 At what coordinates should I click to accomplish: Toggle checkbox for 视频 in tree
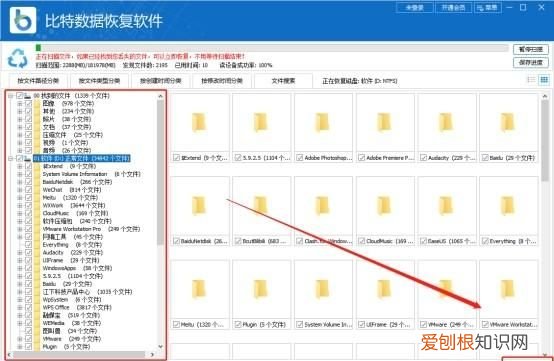(x=29, y=143)
